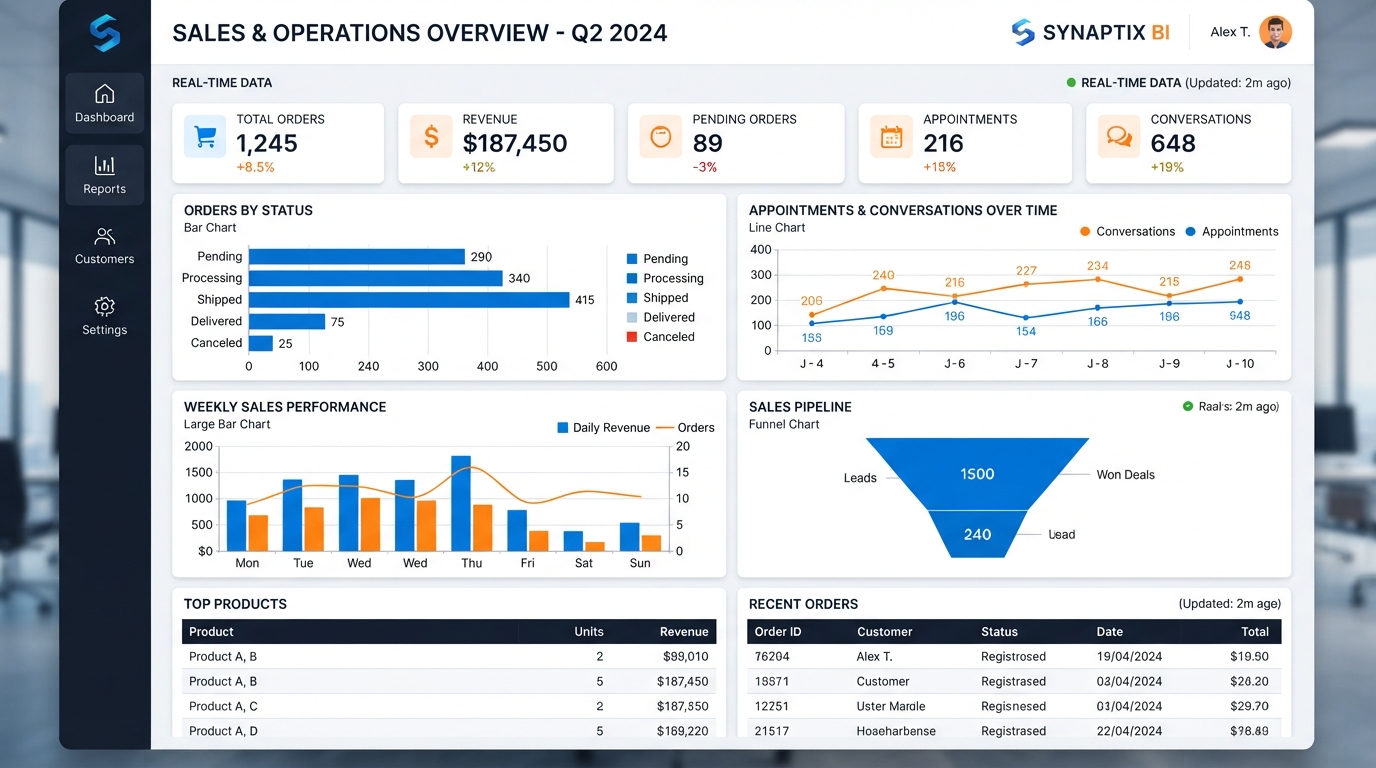The image size is (1376, 768).
Task: Click the Conversations data point labeled 234
Action: pyautogui.click(x=1098, y=279)
